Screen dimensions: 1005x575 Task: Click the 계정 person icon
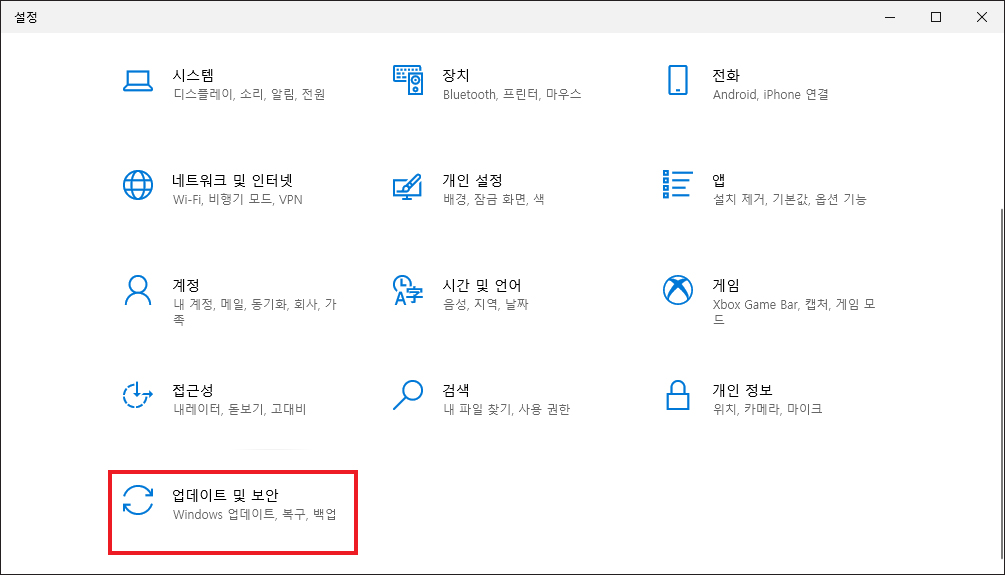[138, 290]
